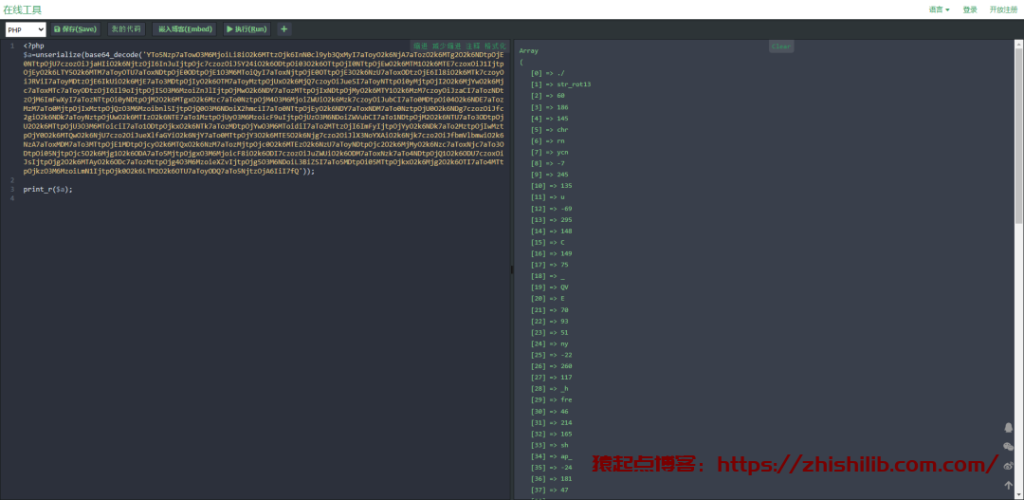
Task: Open the WeChat share icon
Action: tap(1008, 446)
